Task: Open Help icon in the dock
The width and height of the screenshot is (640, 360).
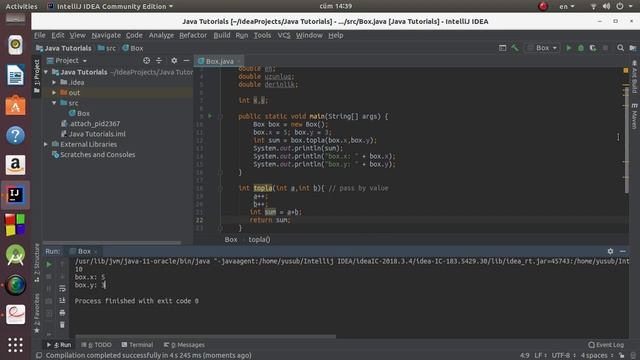Action: point(15,135)
